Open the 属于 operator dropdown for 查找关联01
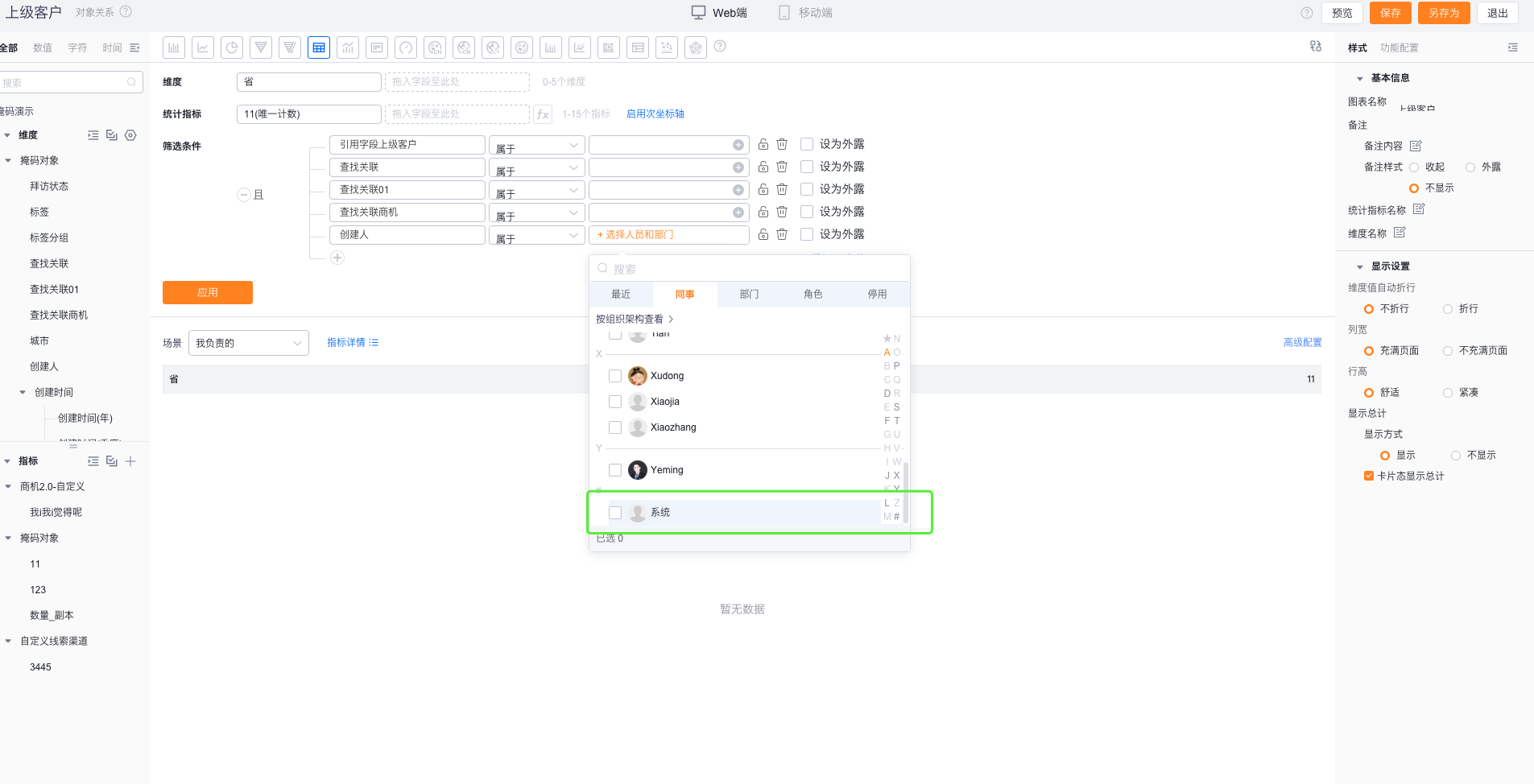 (536, 189)
